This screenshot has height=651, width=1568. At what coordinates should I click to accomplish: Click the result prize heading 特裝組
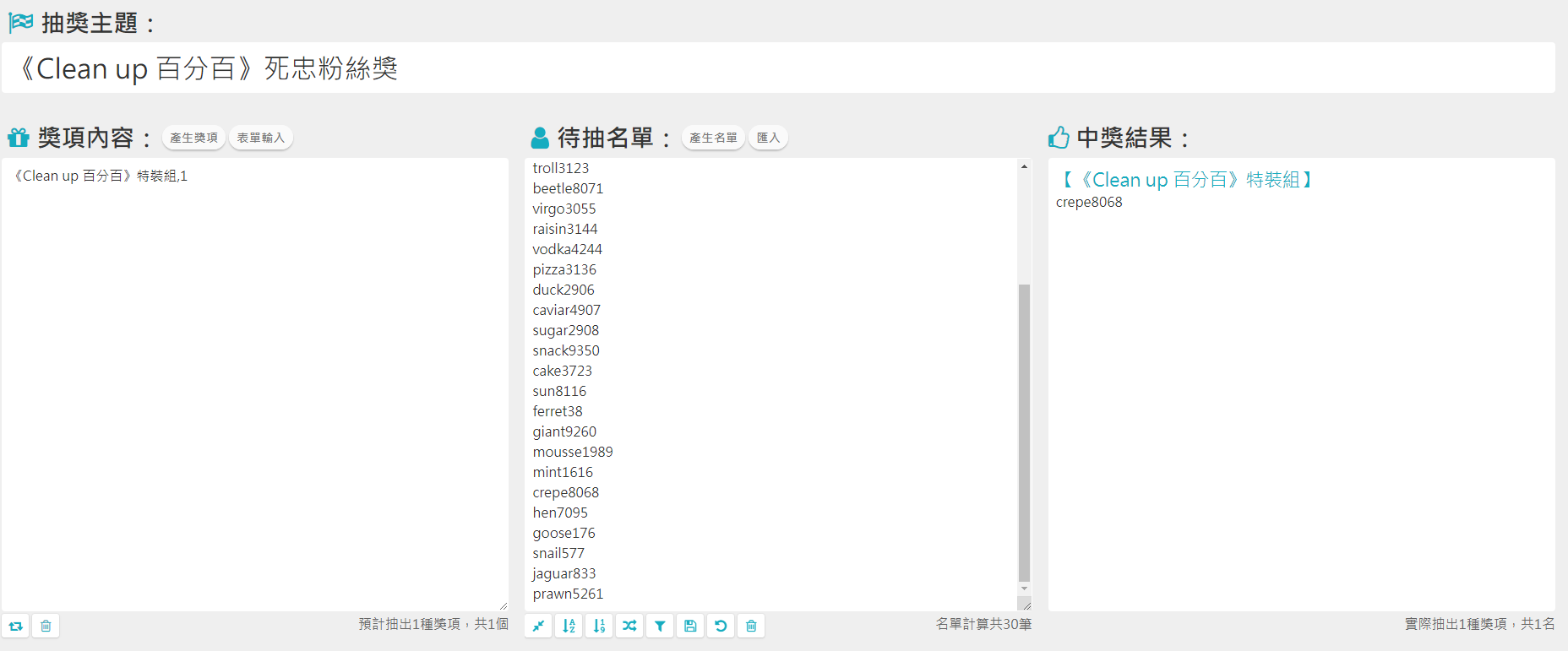pyautogui.click(x=1187, y=180)
